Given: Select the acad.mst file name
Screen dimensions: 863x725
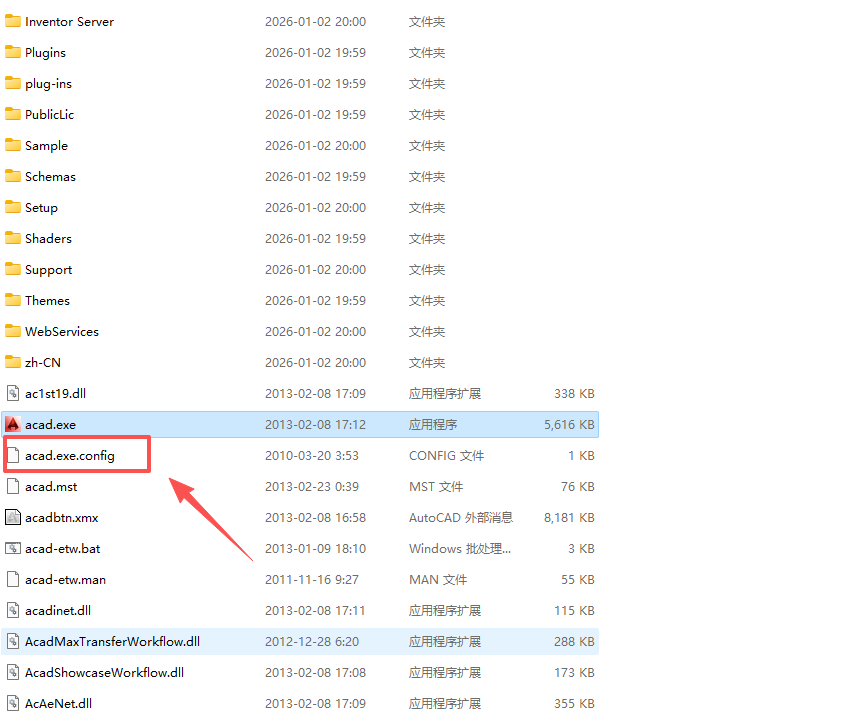Looking at the screenshot, I should point(51,486).
